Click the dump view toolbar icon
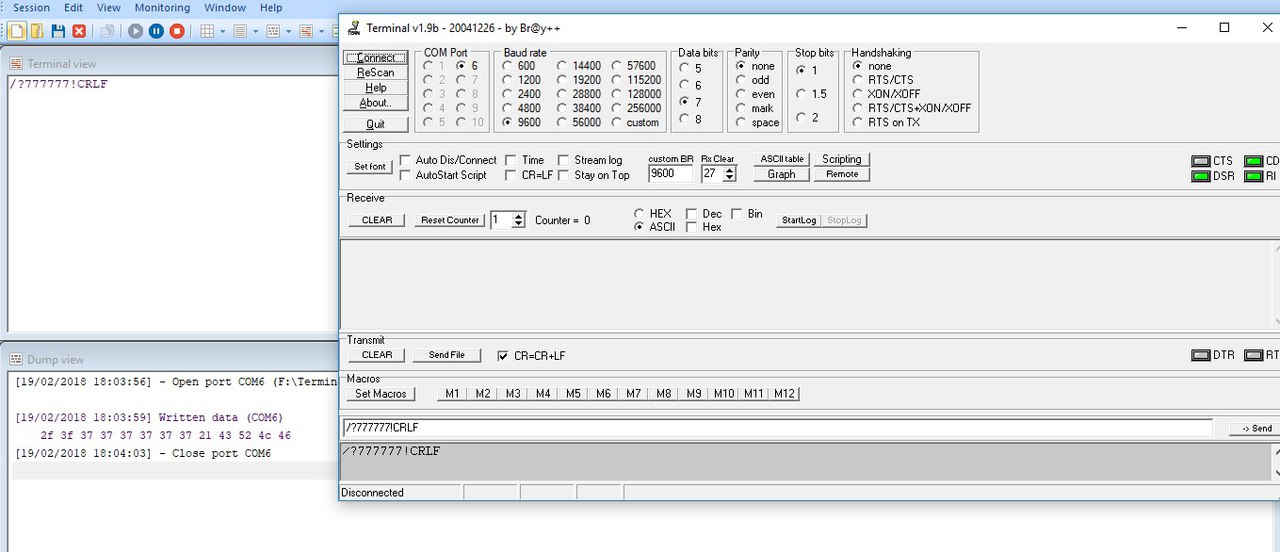 pyautogui.click(x=273, y=31)
